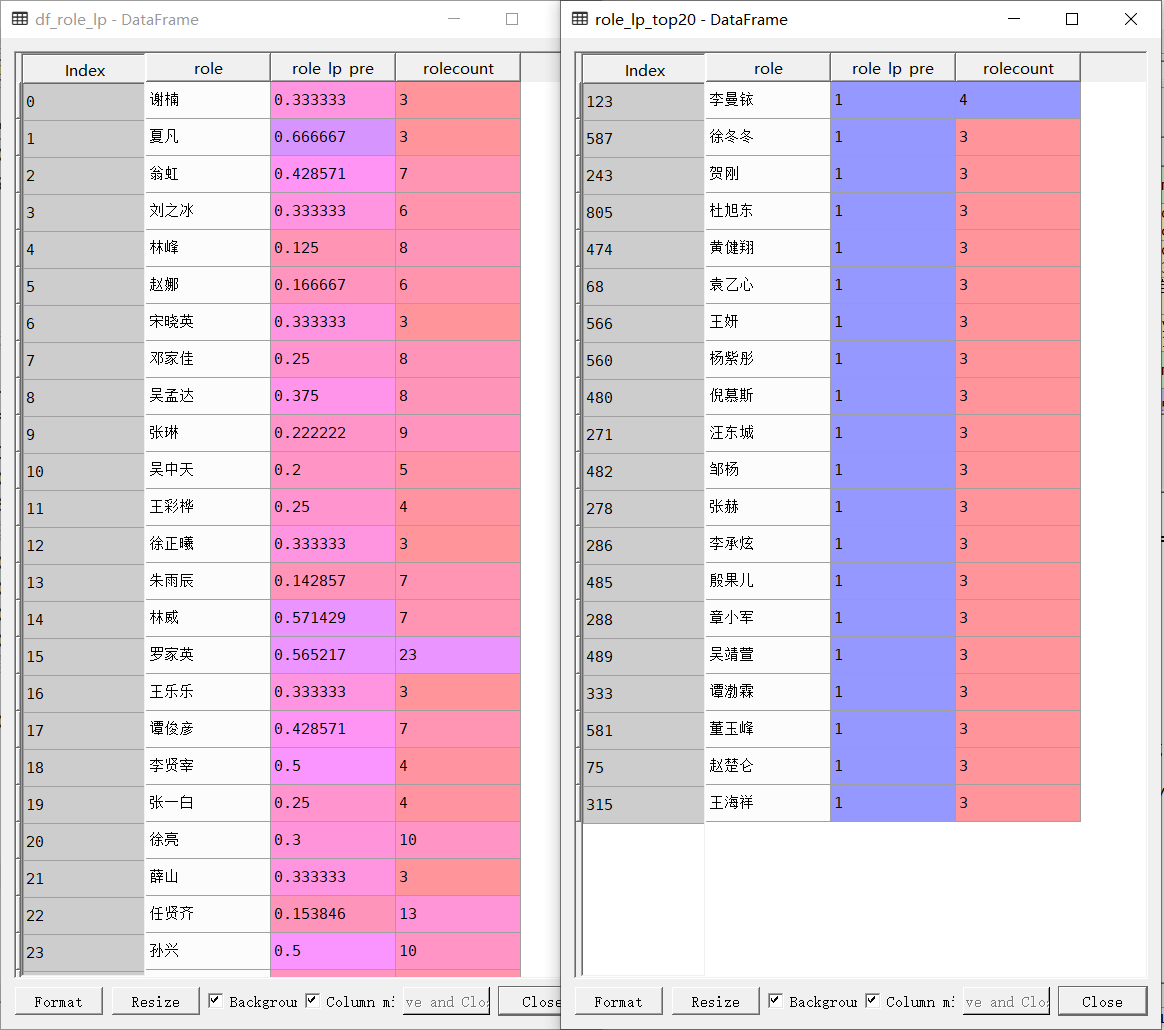Viewport: 1164px width, 1030px height.
Task: Sort by role_lp_pre header in role_lp_top20
Action: 892,68
